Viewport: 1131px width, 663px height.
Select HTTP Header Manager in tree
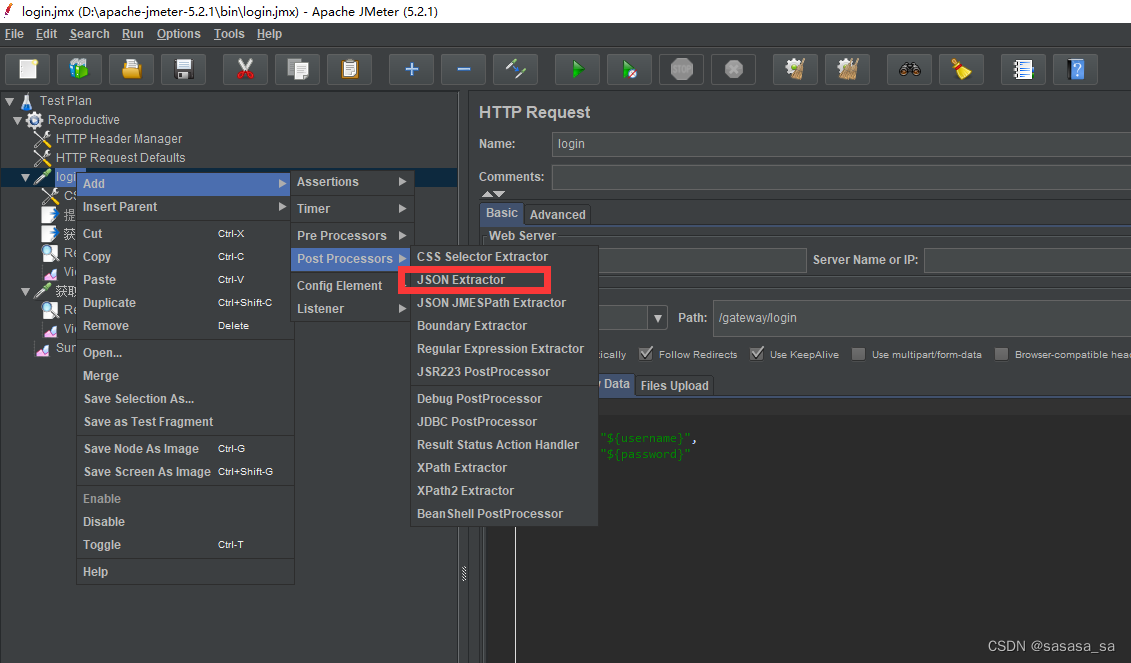118,139
